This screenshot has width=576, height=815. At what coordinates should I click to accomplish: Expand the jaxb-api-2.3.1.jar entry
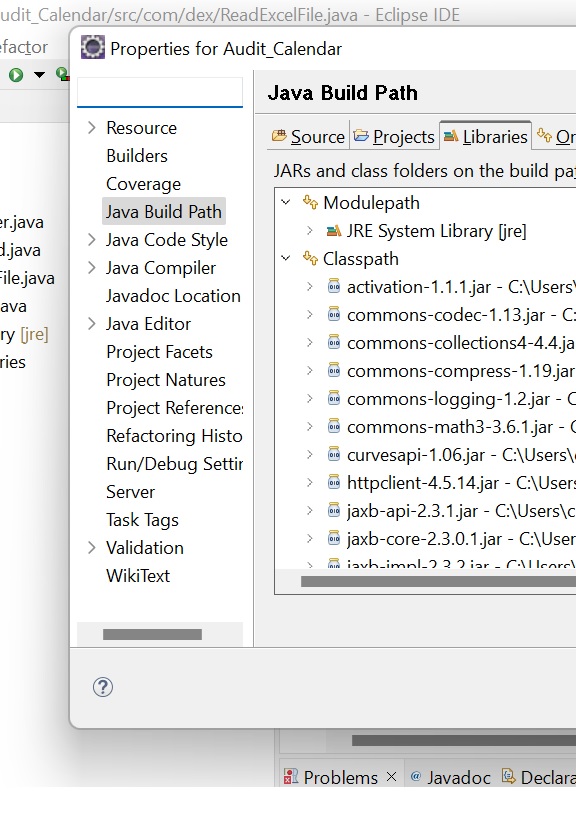(310, 511)
